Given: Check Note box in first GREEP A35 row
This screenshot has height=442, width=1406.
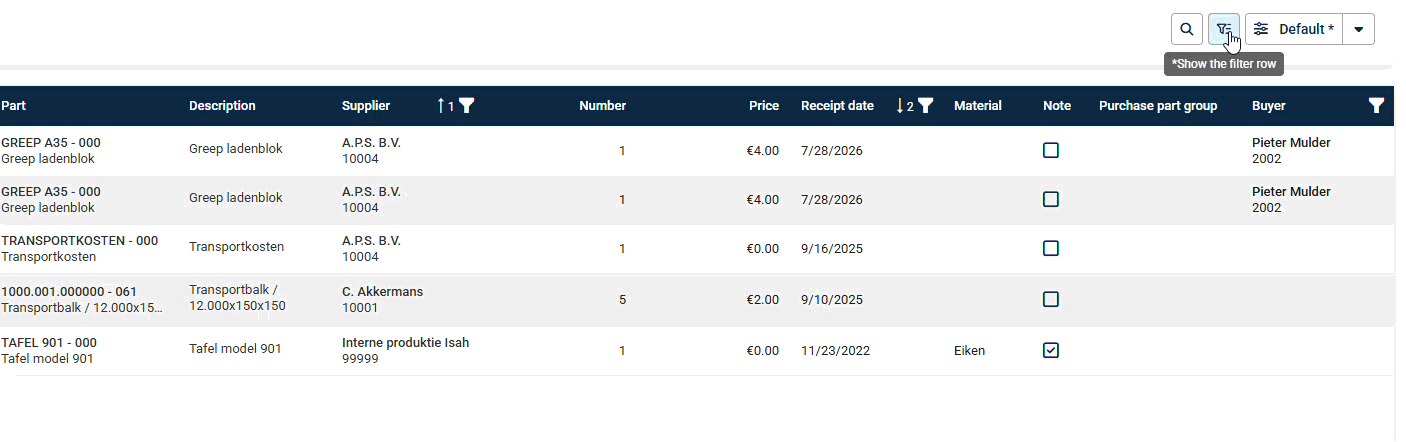Looking at the screenshot, I should [1050, 150].
